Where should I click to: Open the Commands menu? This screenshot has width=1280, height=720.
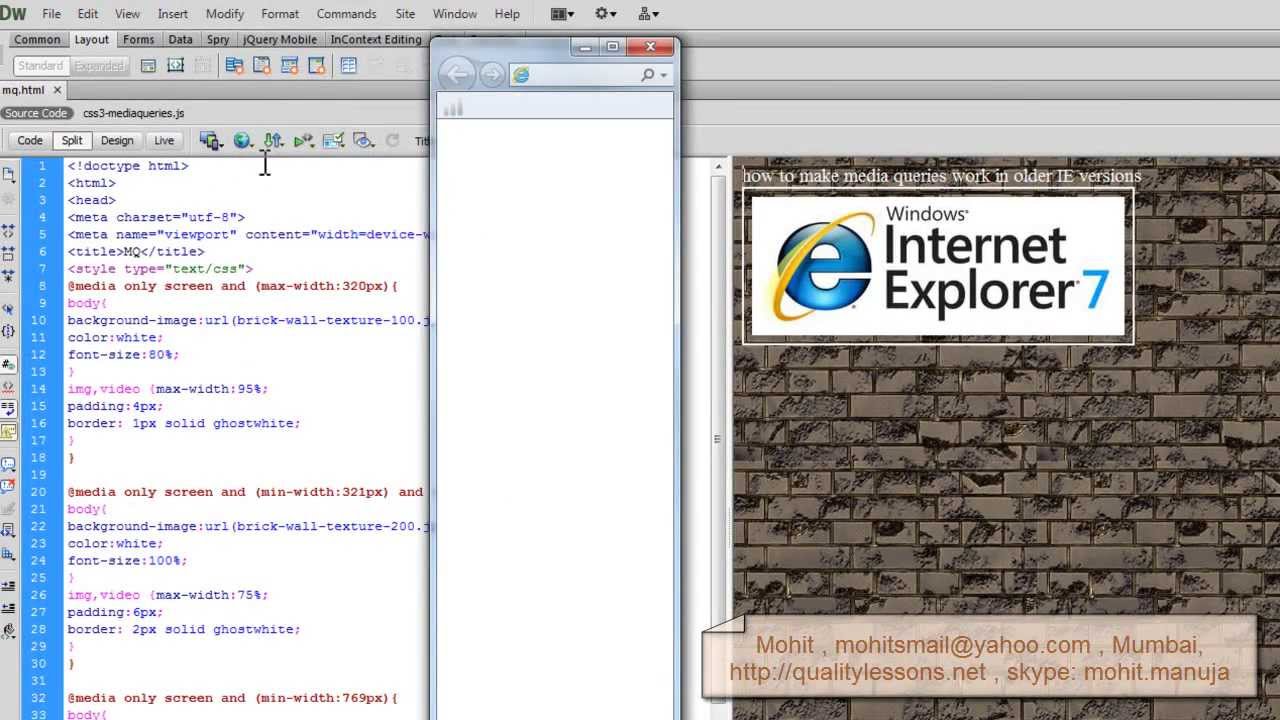[346, 14]
